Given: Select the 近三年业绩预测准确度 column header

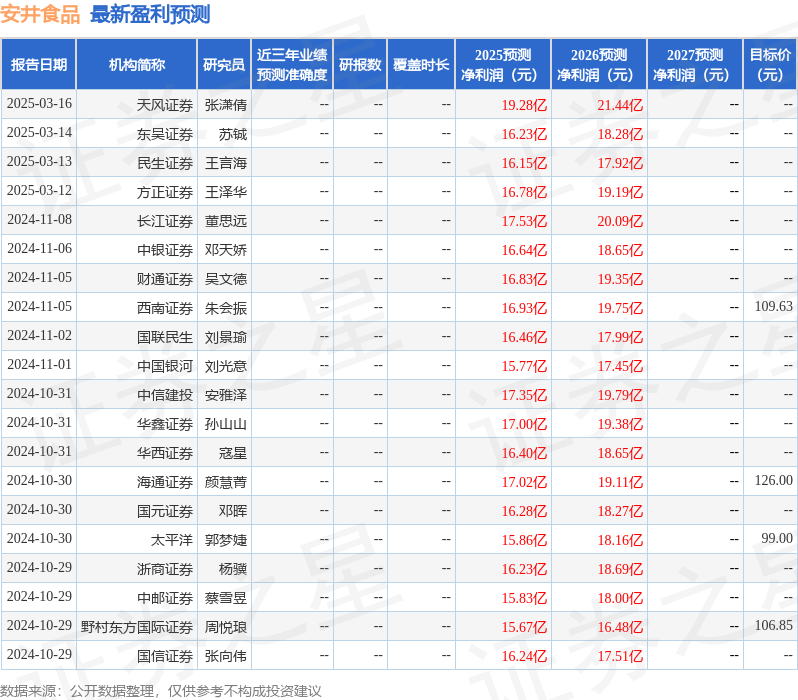Looking at the screenshot, I should click(292, 64).
